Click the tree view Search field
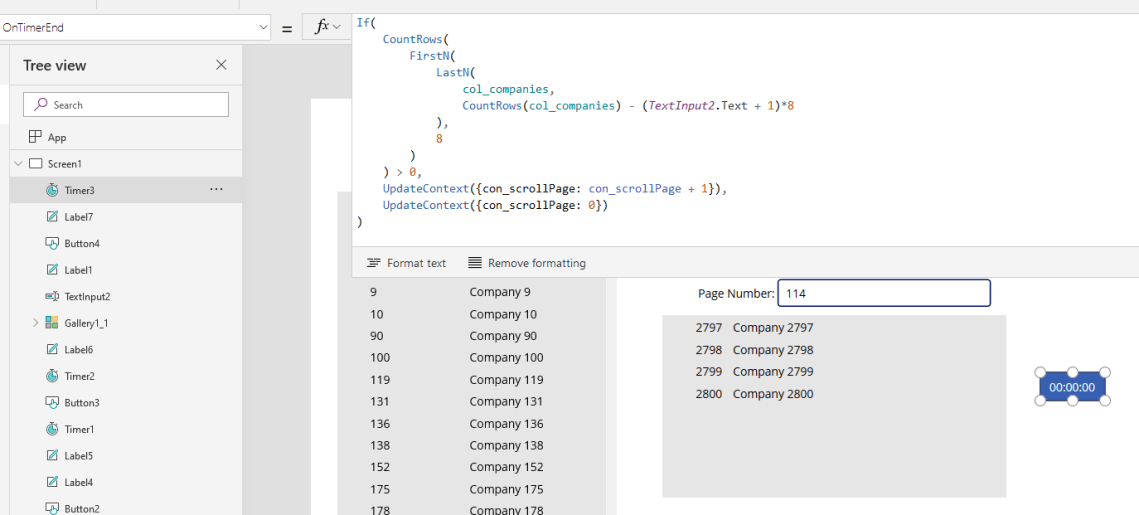The image size is (1139, 515). tap(126, 105)
